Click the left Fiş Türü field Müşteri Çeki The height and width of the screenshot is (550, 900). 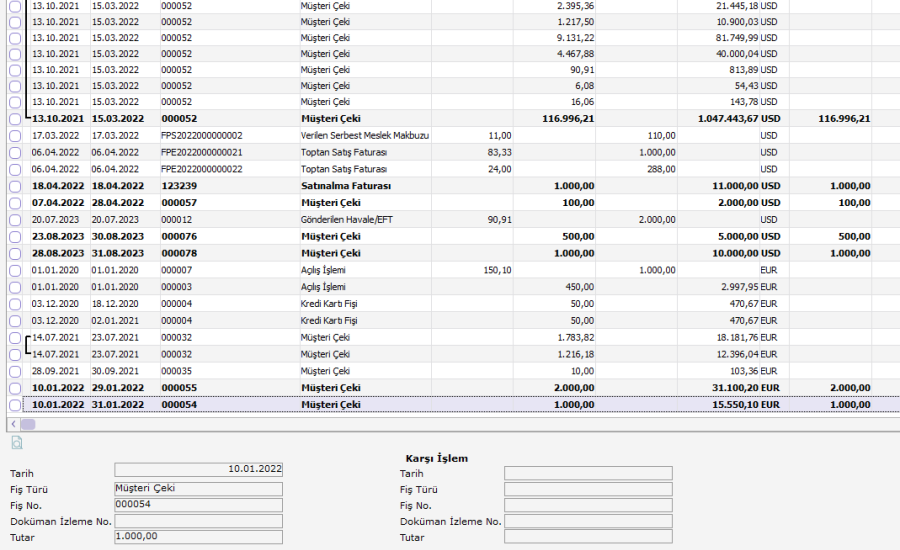point(198,489)
